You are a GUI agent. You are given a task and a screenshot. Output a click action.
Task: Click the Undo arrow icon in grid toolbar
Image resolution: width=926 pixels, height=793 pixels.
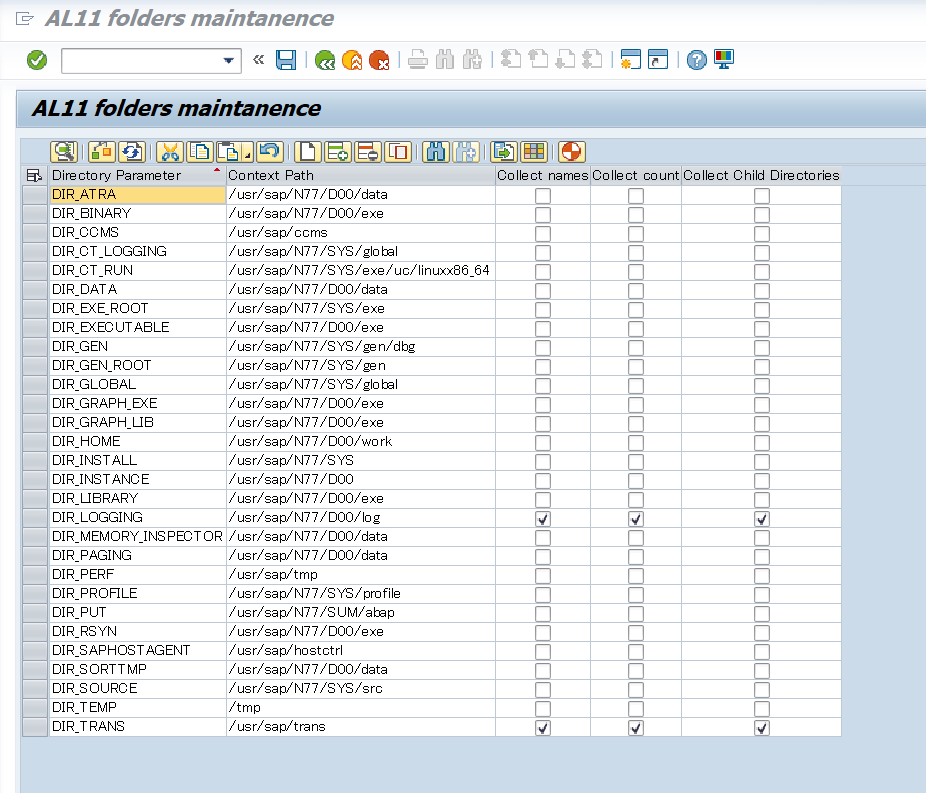point(269,152)
